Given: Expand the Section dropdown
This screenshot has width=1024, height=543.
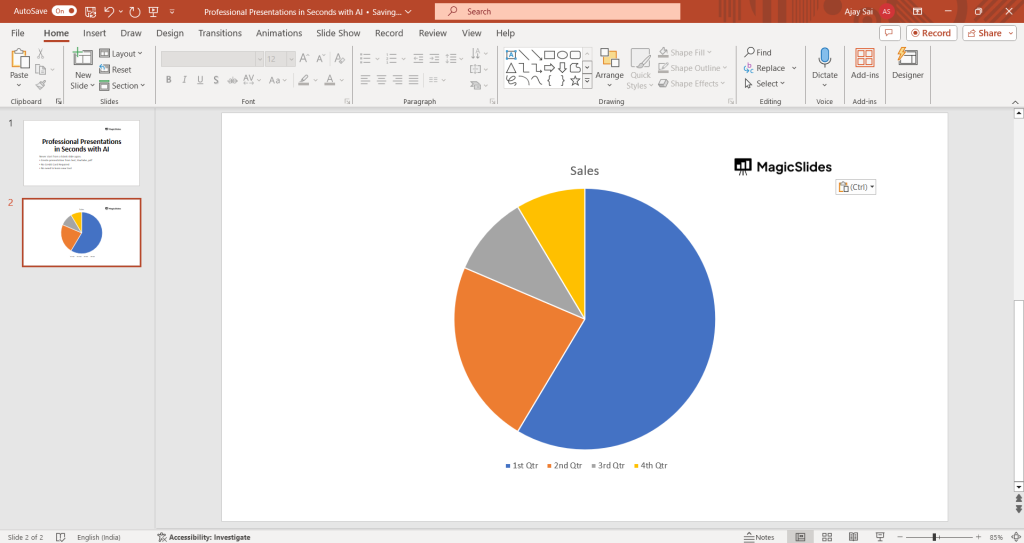Looking at the screenshot, I should (x=122, y=86).
